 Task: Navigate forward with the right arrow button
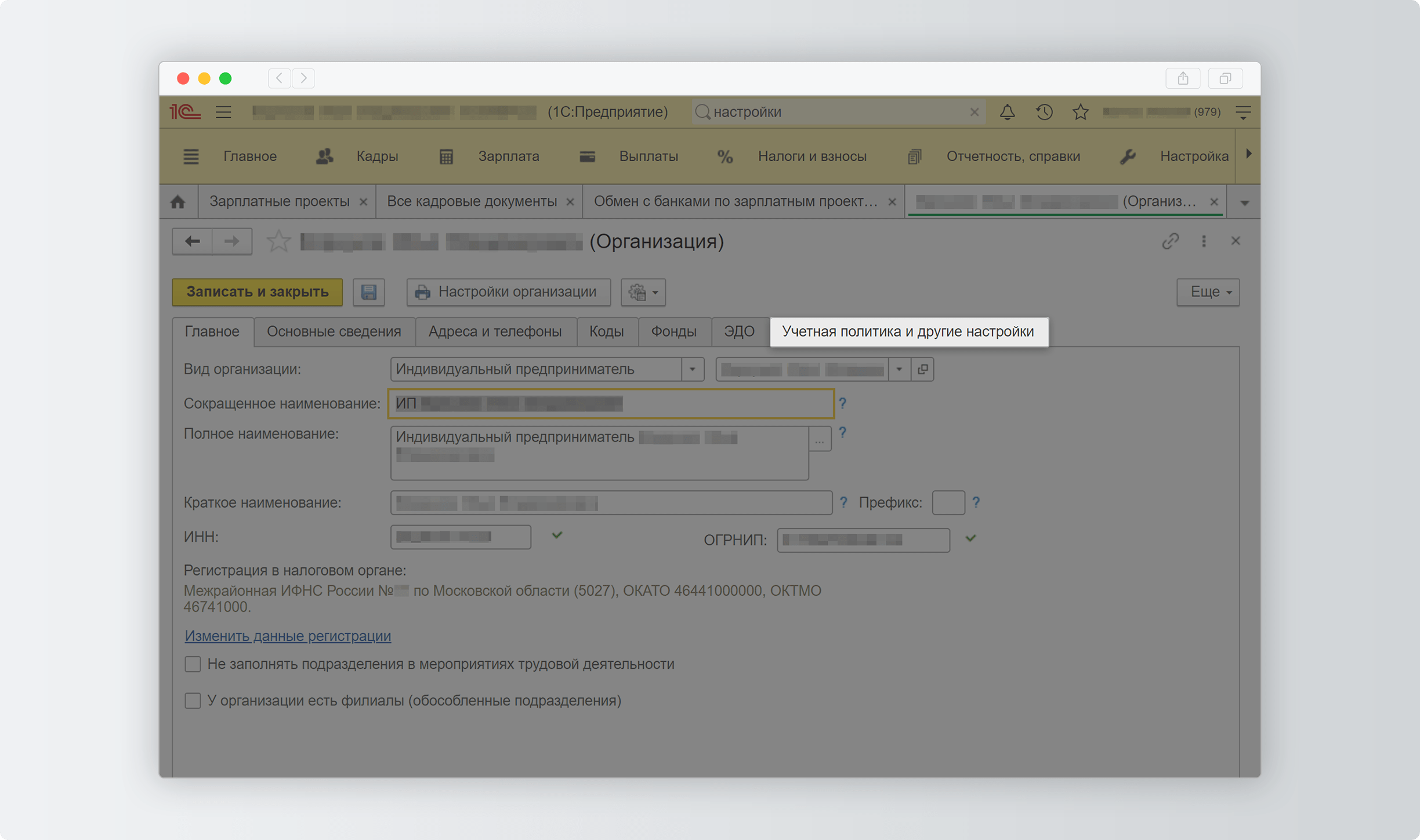pyautogui.click(x=232, y=241)
